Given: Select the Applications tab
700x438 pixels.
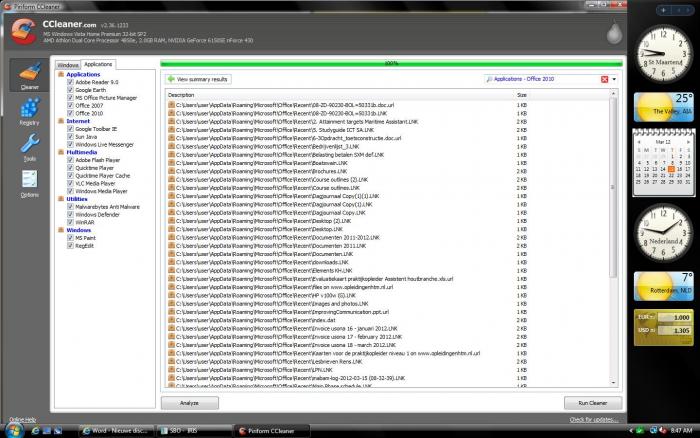Looking at the screenshot, I should pos(98,64).
